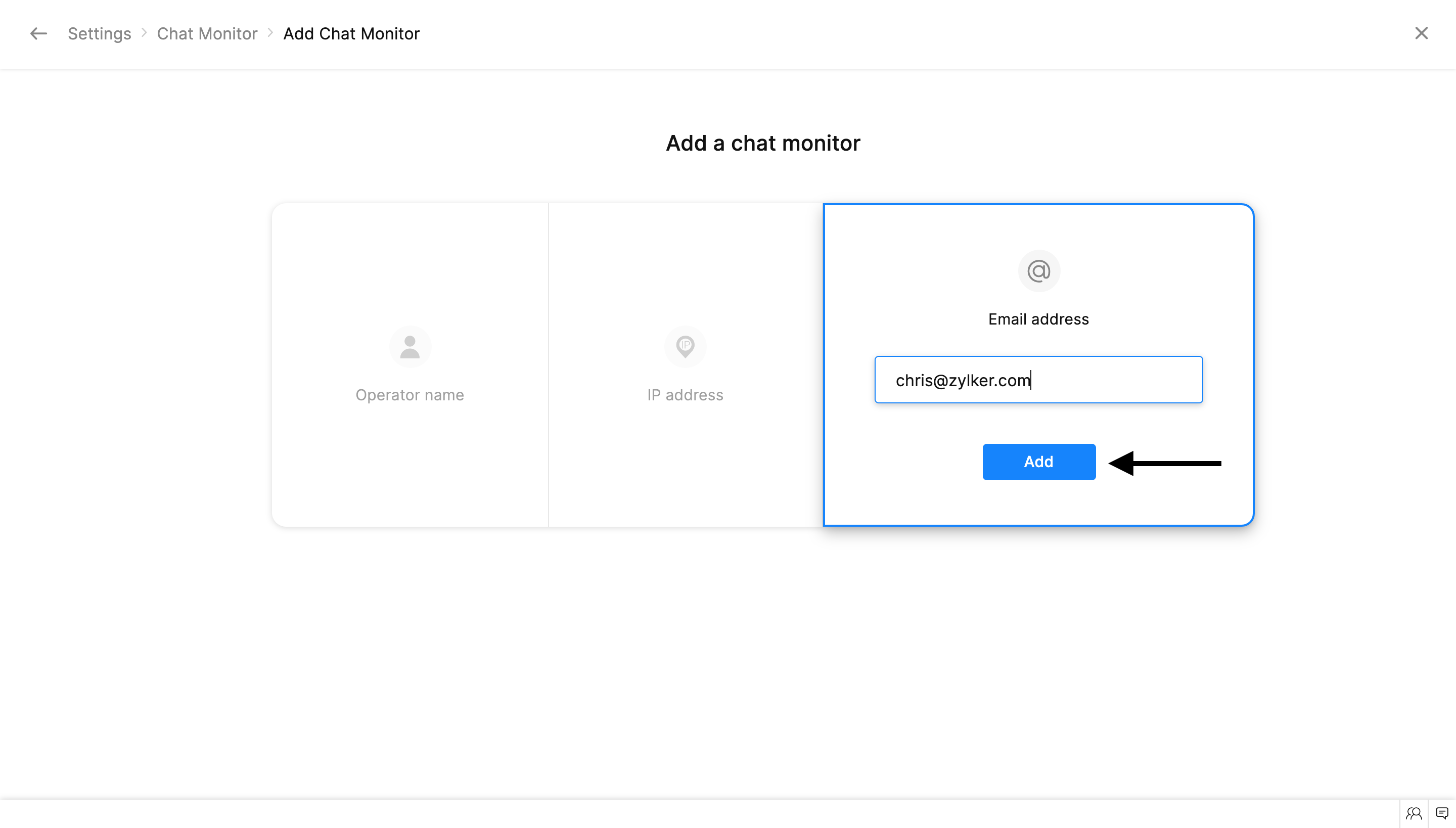This screenshot has height=828, width=1456.
Task: Click chevron after Settings breadcrumb
Action: click(x=144, y=33)
